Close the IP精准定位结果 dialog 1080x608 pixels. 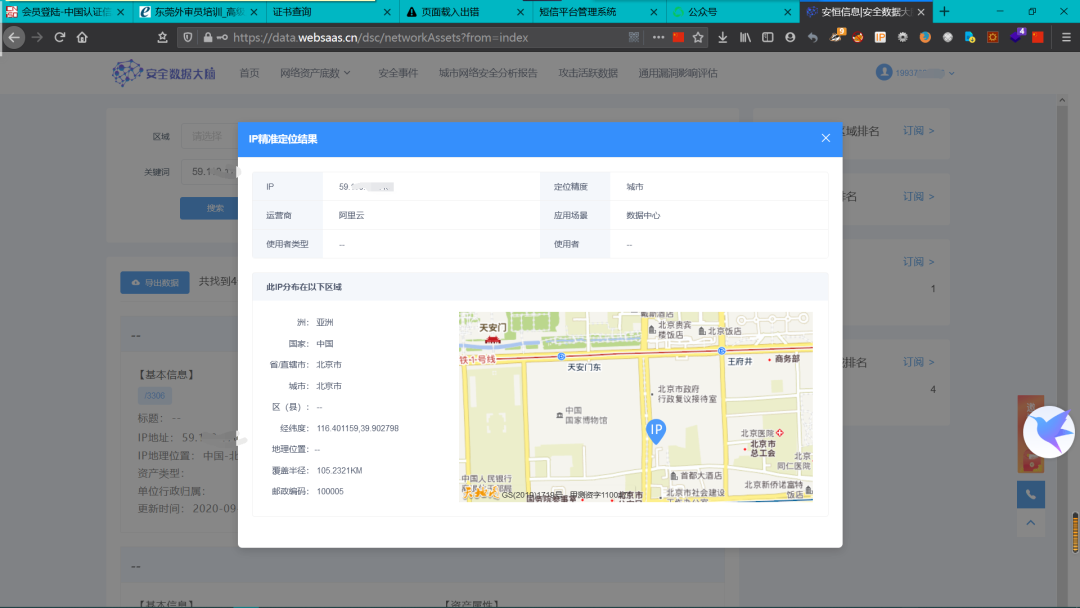pos(825,138)
